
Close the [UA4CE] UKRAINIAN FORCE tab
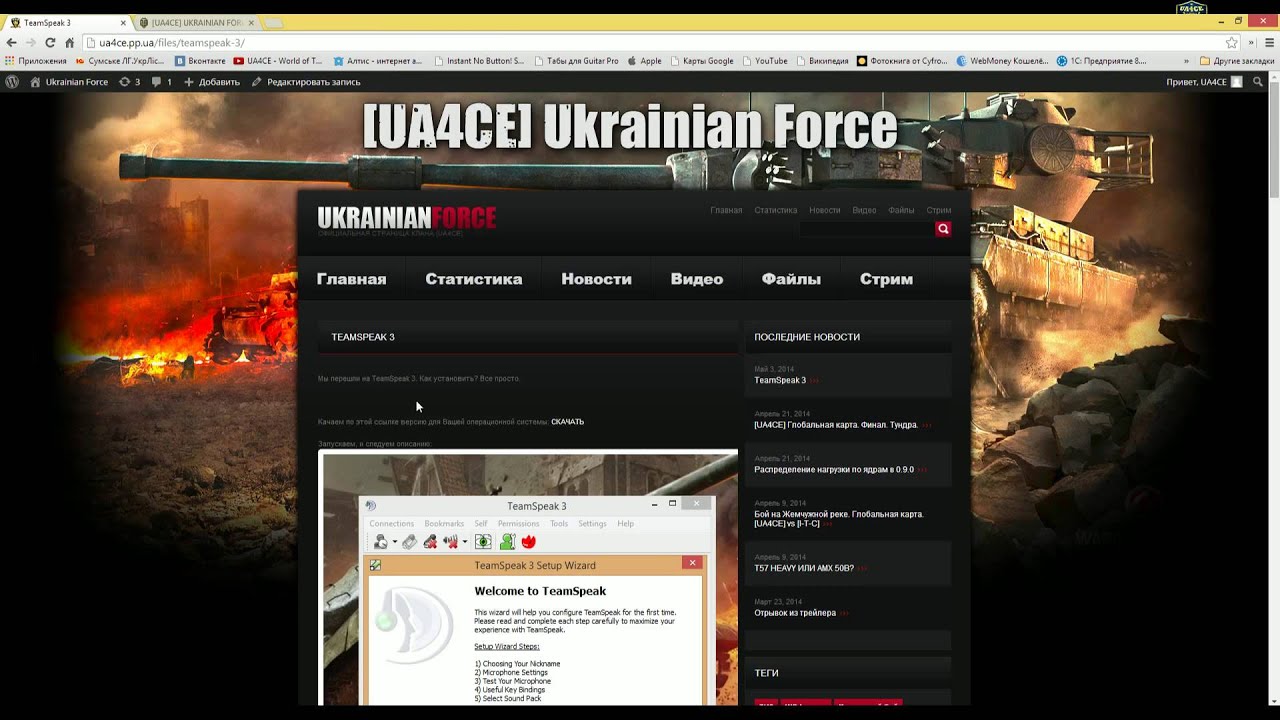pos(251,22)
